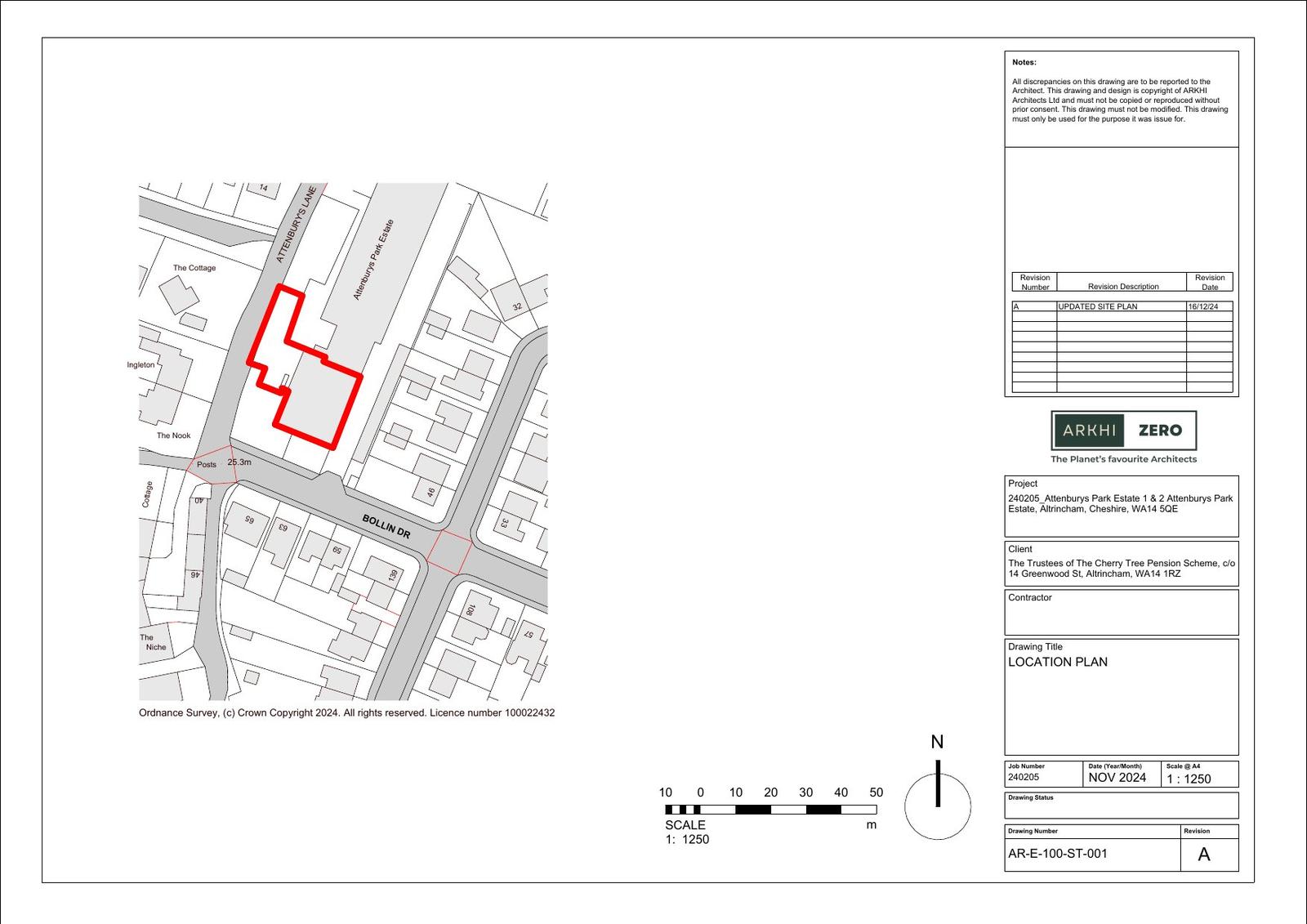Click The Cottage label on map

194,268
